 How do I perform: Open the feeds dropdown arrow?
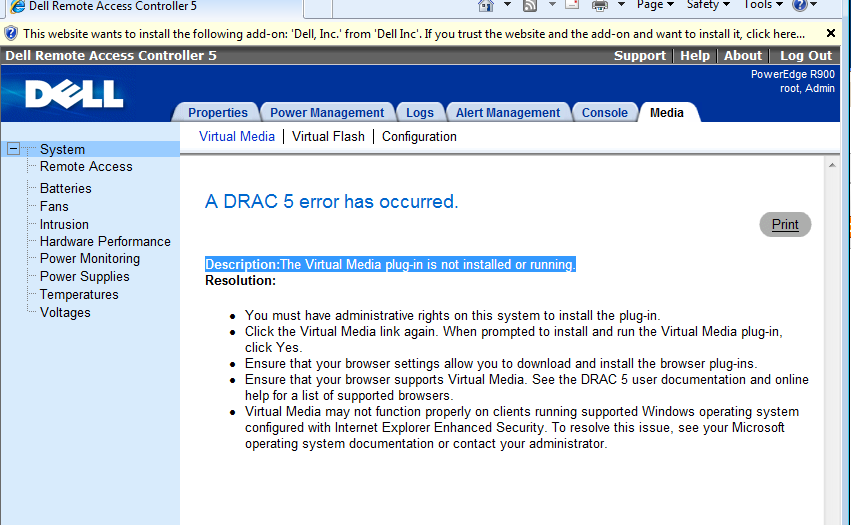pyautogui.click(x=552, y=5)
